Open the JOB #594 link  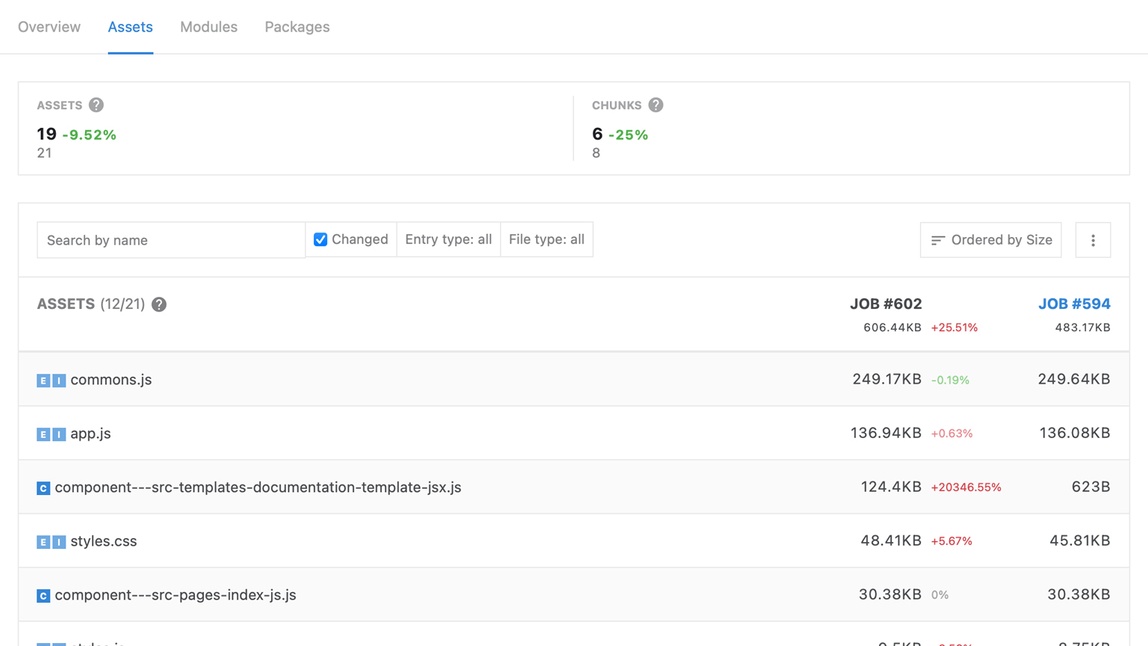click(1074, 303)
